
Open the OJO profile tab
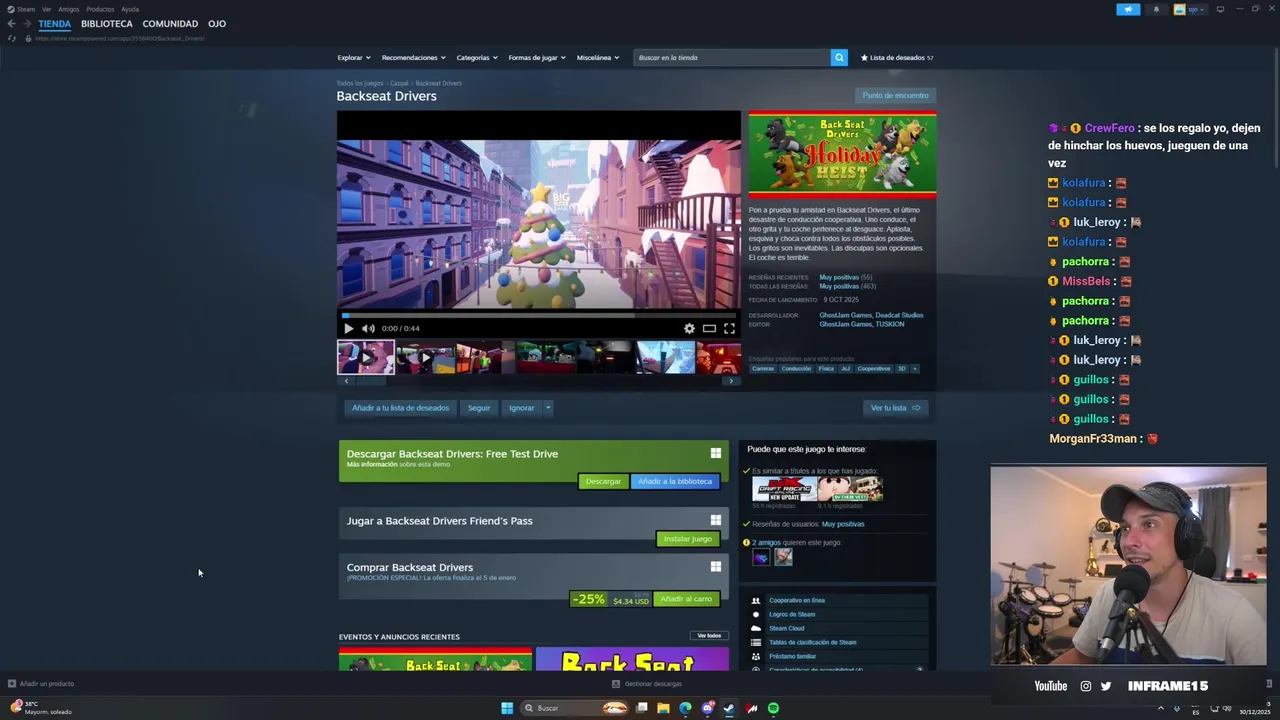217,24
